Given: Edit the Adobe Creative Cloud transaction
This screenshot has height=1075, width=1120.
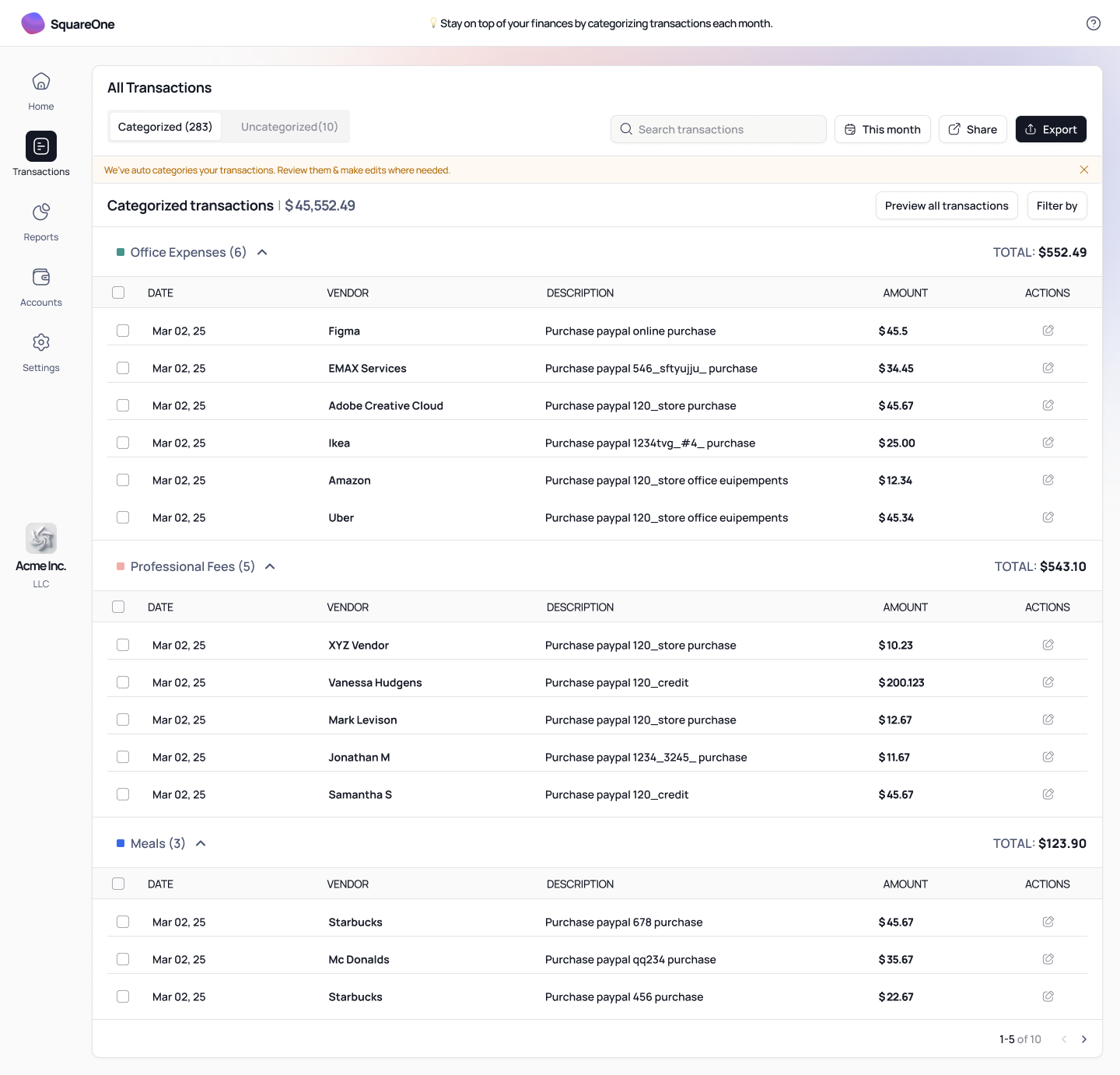Looking at the screenshot, I should (x=1048, y=405).
